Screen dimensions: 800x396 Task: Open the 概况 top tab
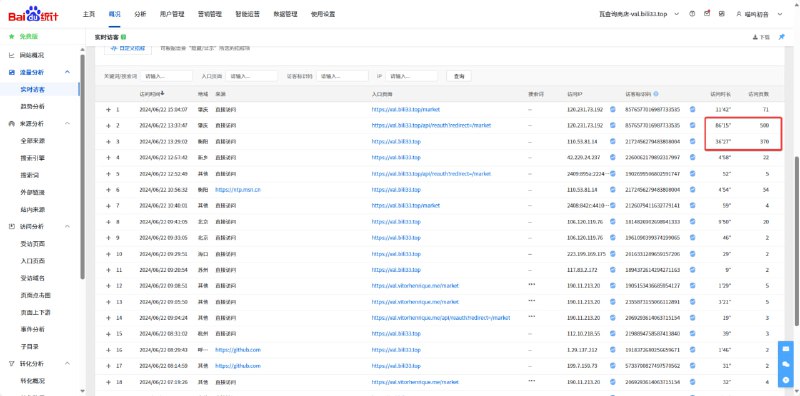click(x=114, y=14)
